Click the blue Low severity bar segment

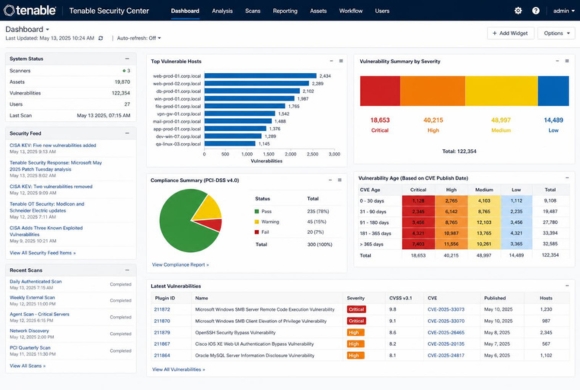[x=553, y=91]
